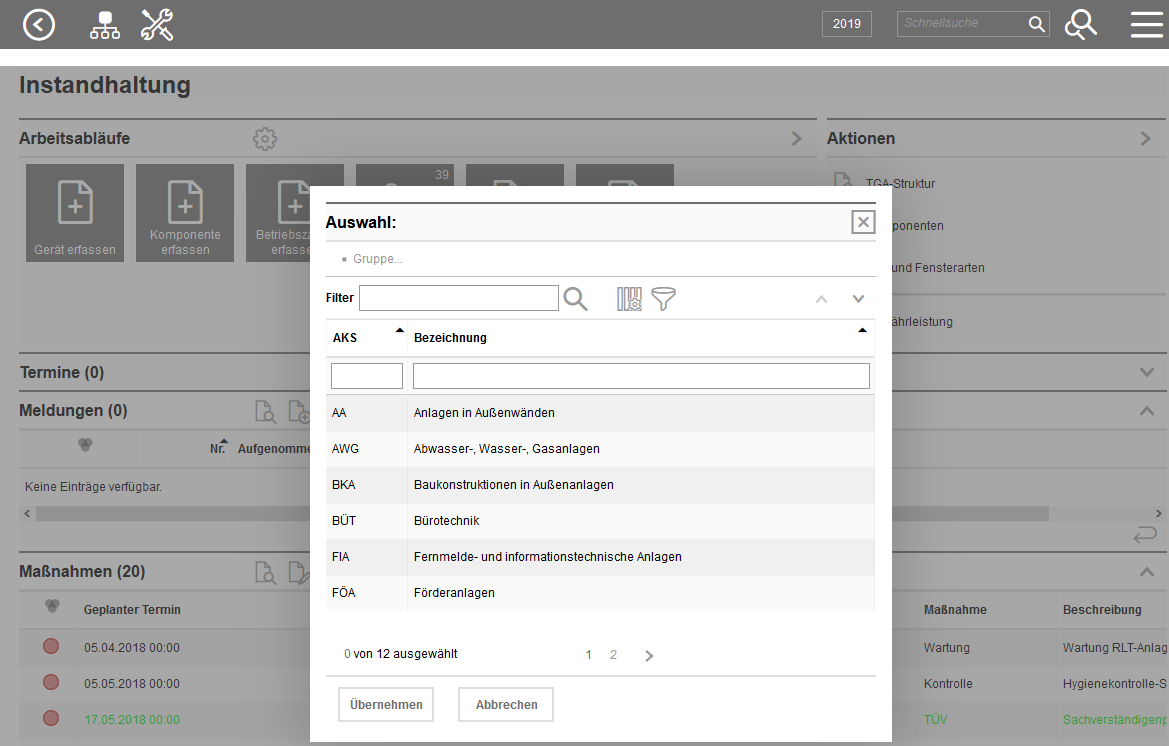Screen dimensions: 1169x746
Task: Expand the Termine section chevron
Action: coord(1147,372)
